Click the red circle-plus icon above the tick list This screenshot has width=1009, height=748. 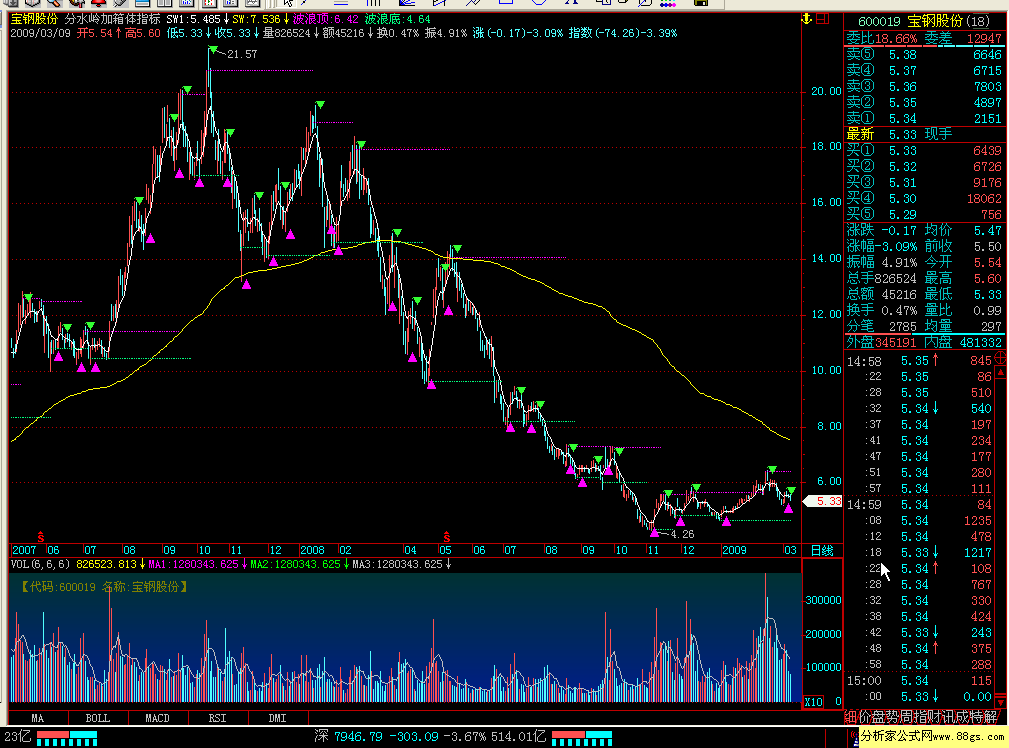pos(1001,359)
